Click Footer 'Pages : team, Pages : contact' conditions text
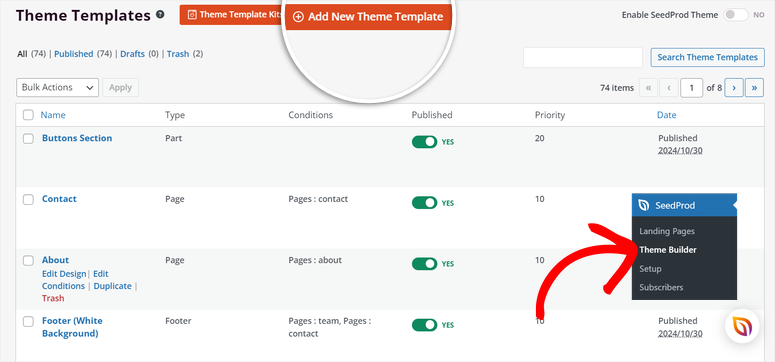This screenshot has height=362, width=775. [330, 327]
